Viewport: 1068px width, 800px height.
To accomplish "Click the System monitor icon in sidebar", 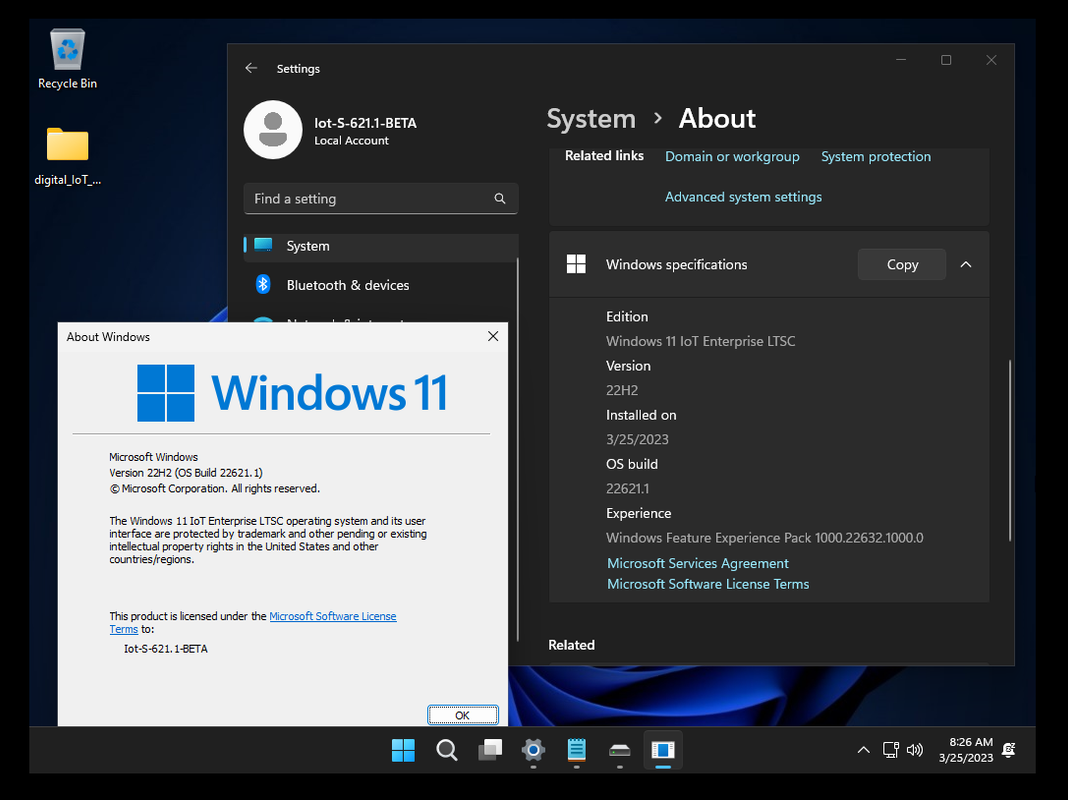I will pyautogui.click(x=263, y=245).
